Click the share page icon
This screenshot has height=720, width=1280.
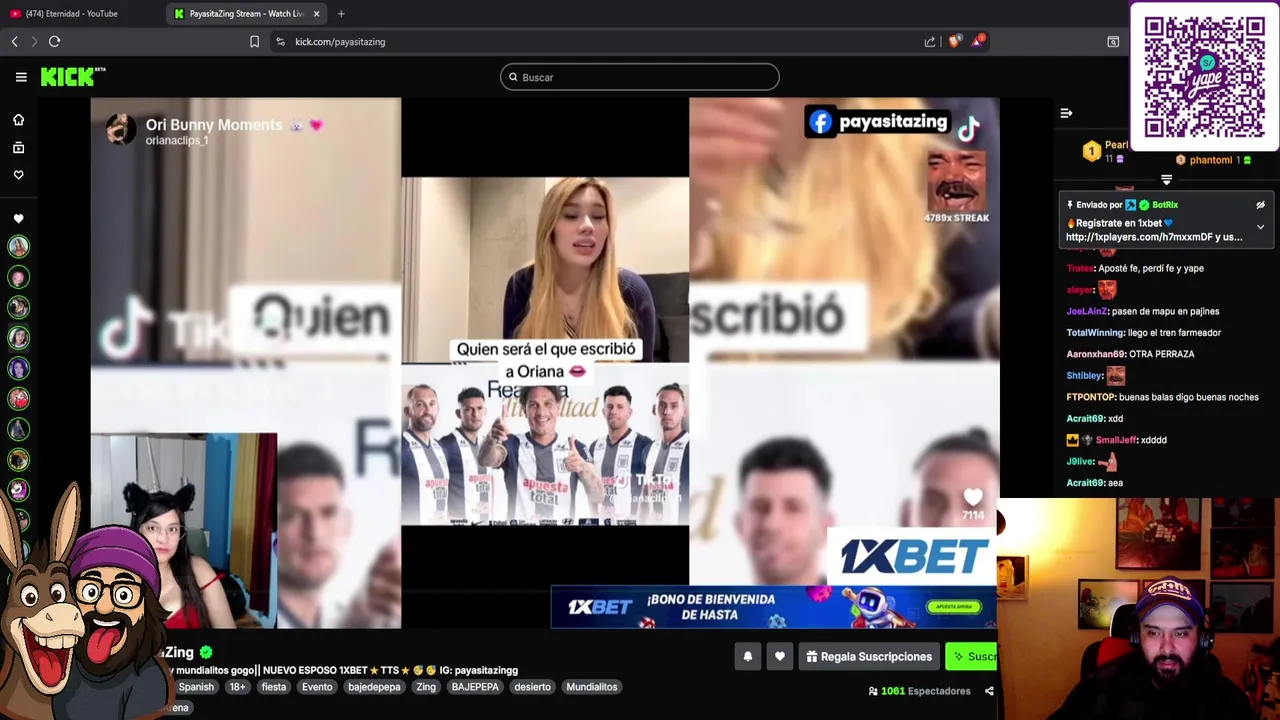pyautogui.click(x=930, y=41)
